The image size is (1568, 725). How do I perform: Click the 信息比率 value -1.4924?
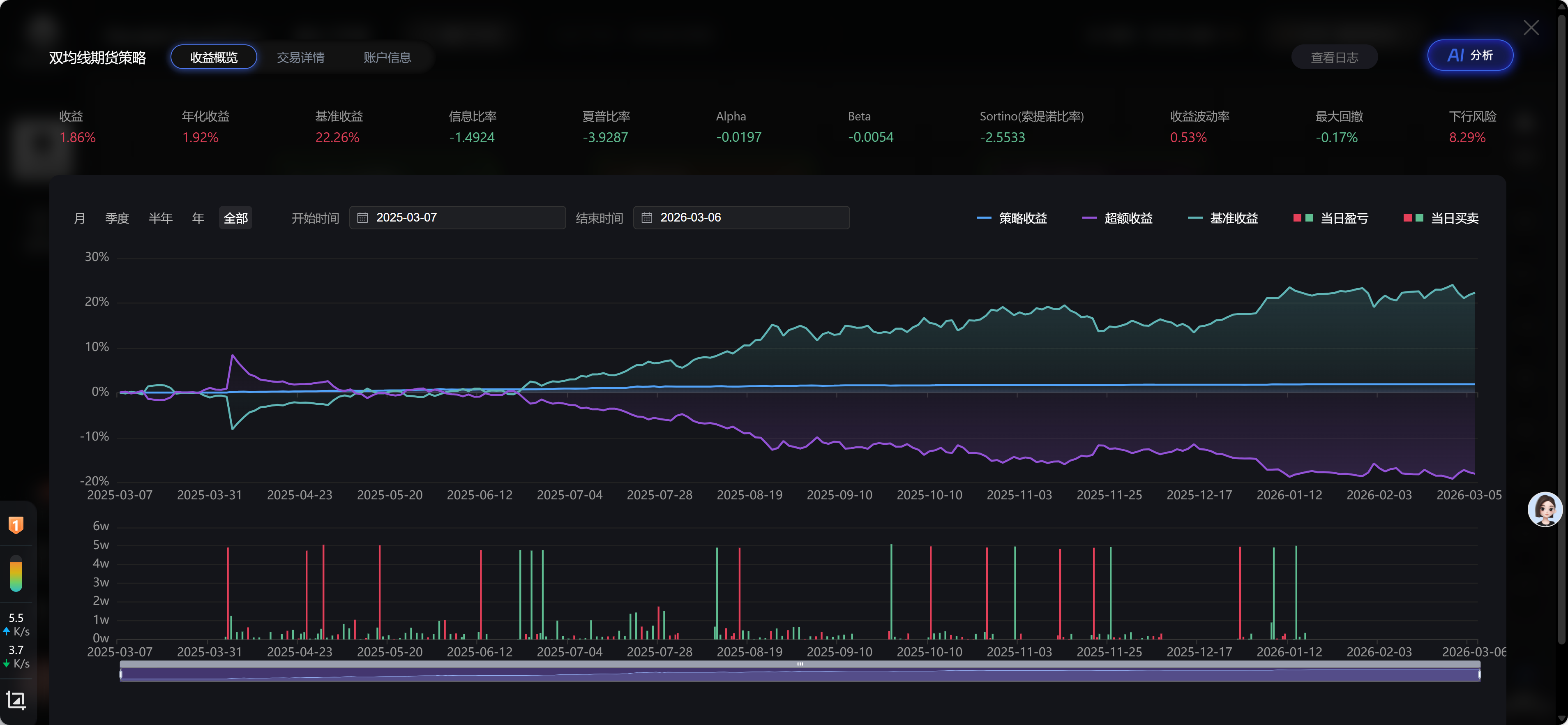click(x=472, y=138)
